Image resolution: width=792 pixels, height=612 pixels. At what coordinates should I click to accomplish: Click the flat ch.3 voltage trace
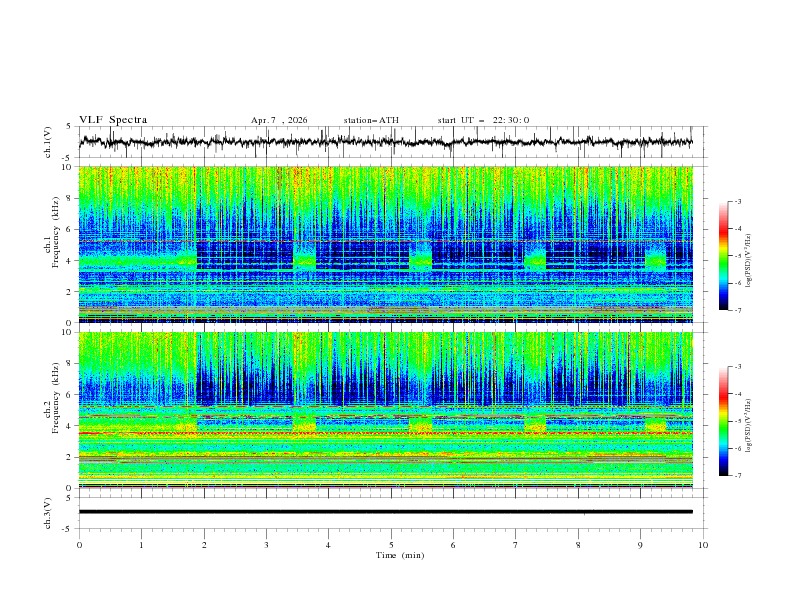(x=386, y=512)
